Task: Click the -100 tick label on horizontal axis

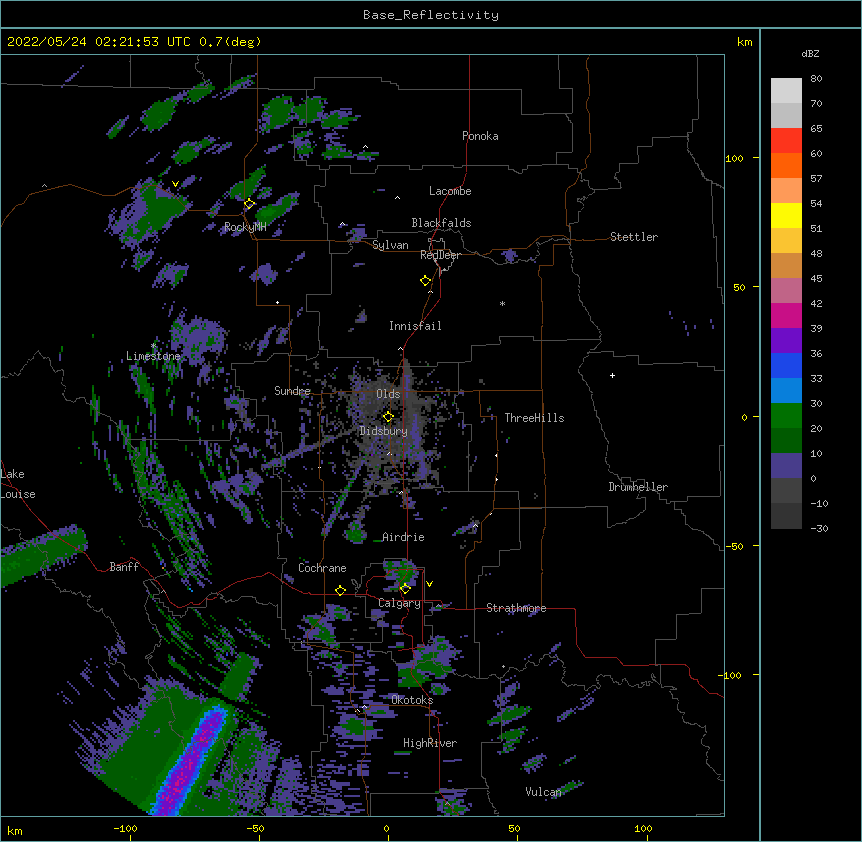Action: 125,828
